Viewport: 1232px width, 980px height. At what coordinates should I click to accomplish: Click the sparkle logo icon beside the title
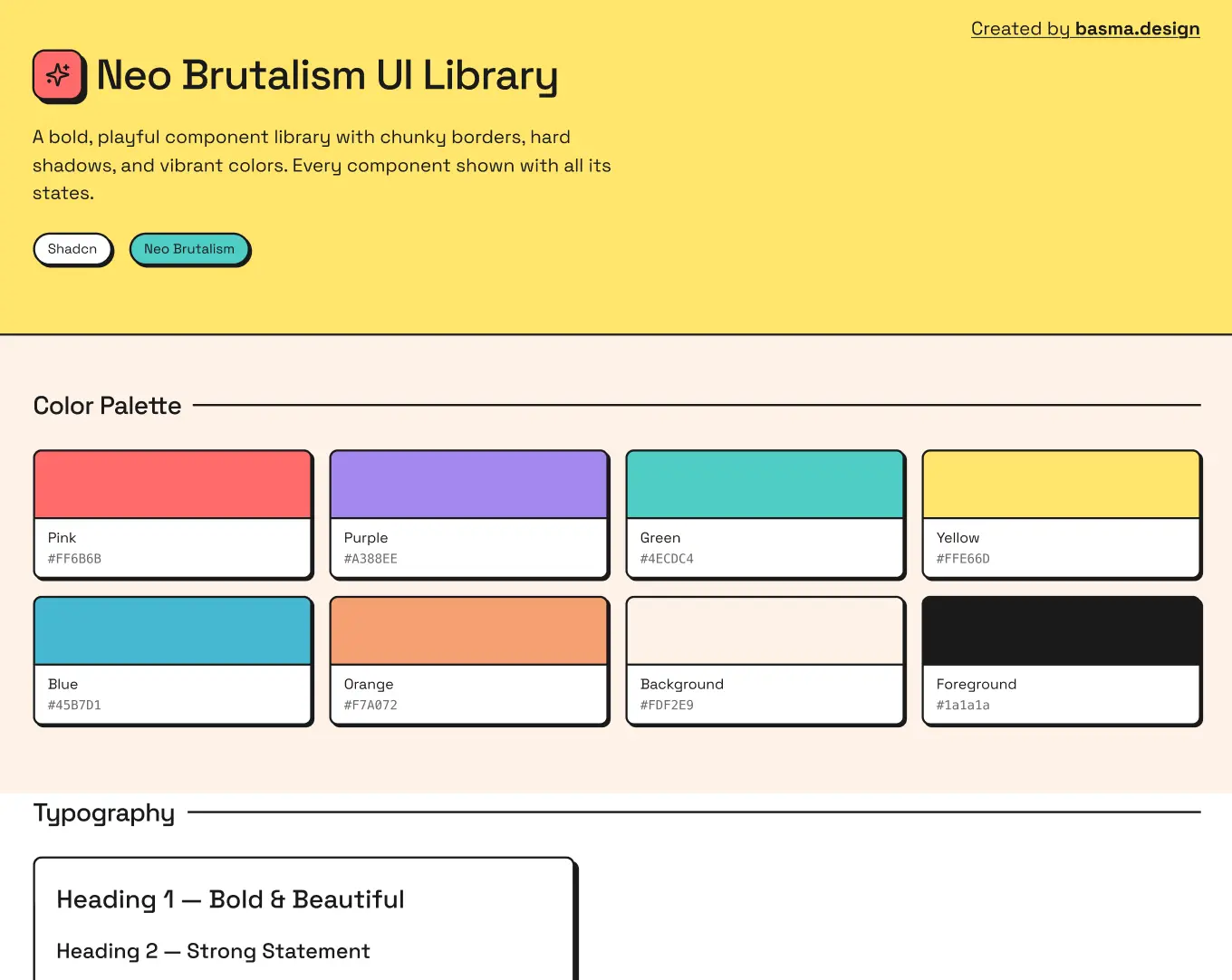point(59,75)
